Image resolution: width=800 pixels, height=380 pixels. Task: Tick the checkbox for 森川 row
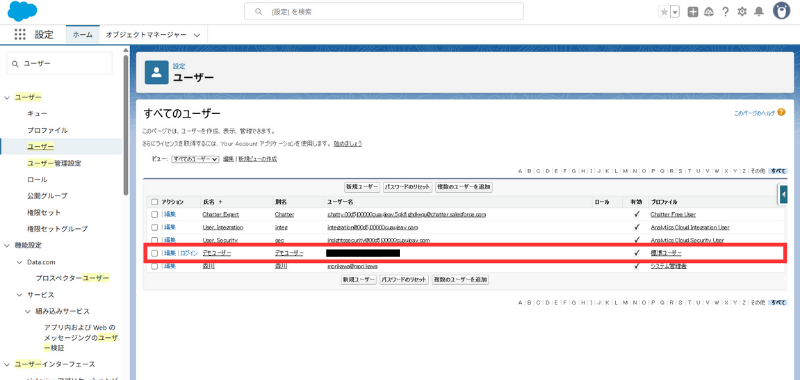coord(155,266)
